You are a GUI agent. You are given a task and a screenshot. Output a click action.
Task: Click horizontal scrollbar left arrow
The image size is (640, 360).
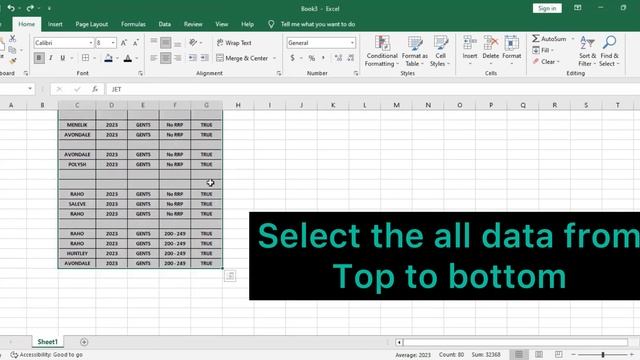[x=399, y=342]
